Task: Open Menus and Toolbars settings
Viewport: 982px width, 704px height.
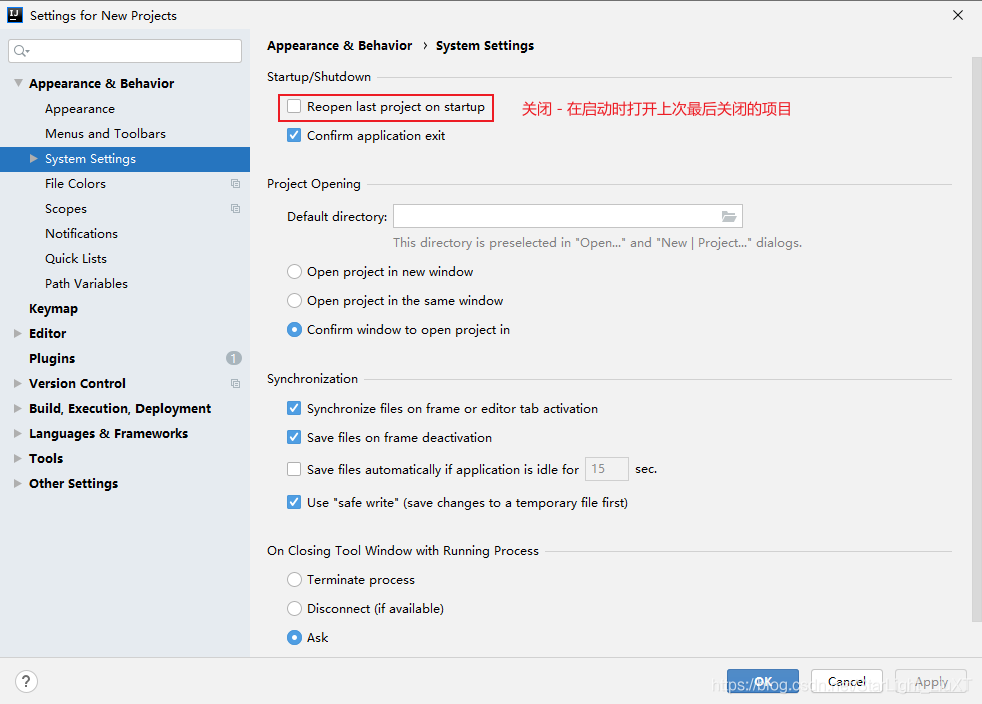Action: coord(105,133)
